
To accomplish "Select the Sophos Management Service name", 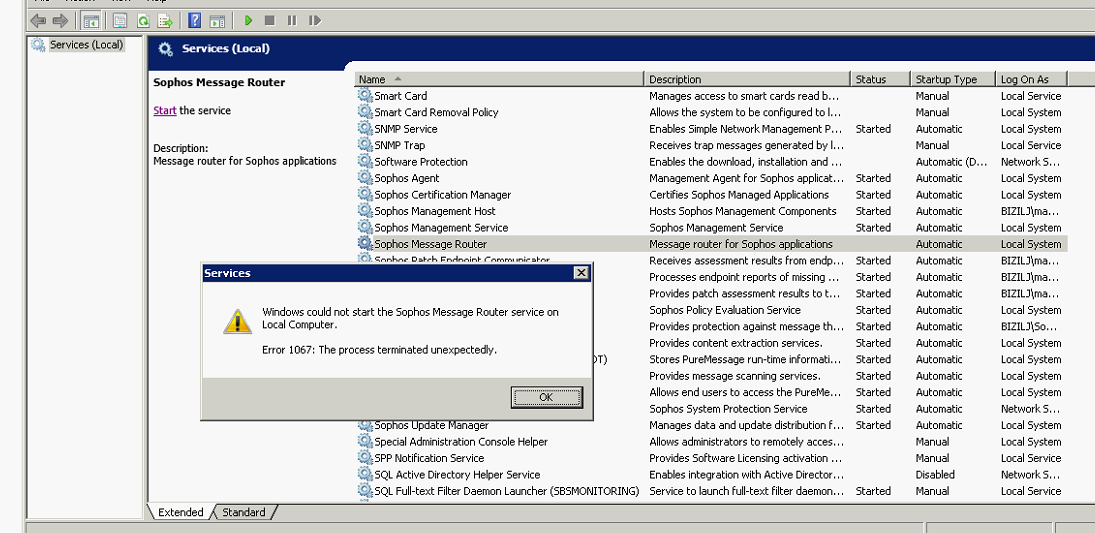I will [x=441, y=228].
